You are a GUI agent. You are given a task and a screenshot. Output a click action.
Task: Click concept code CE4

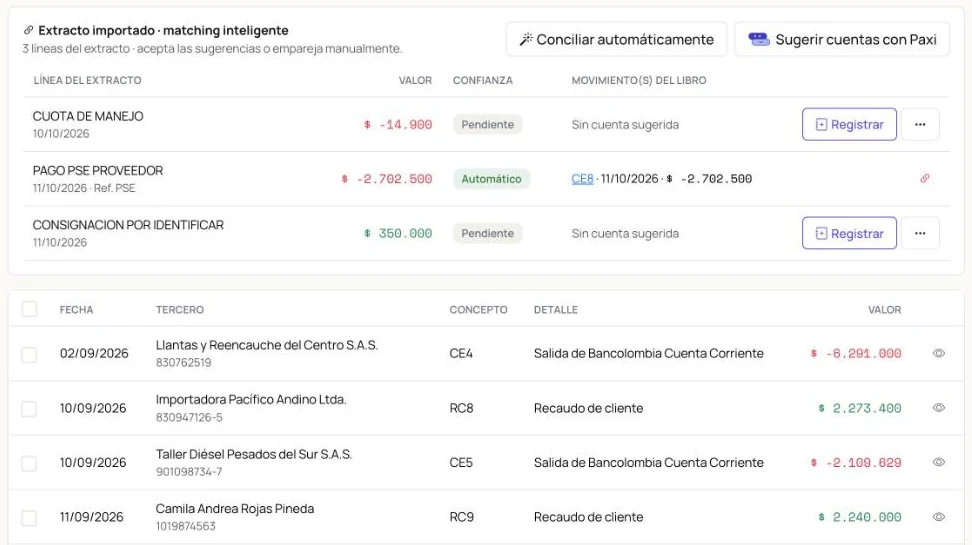coord(461,353)
